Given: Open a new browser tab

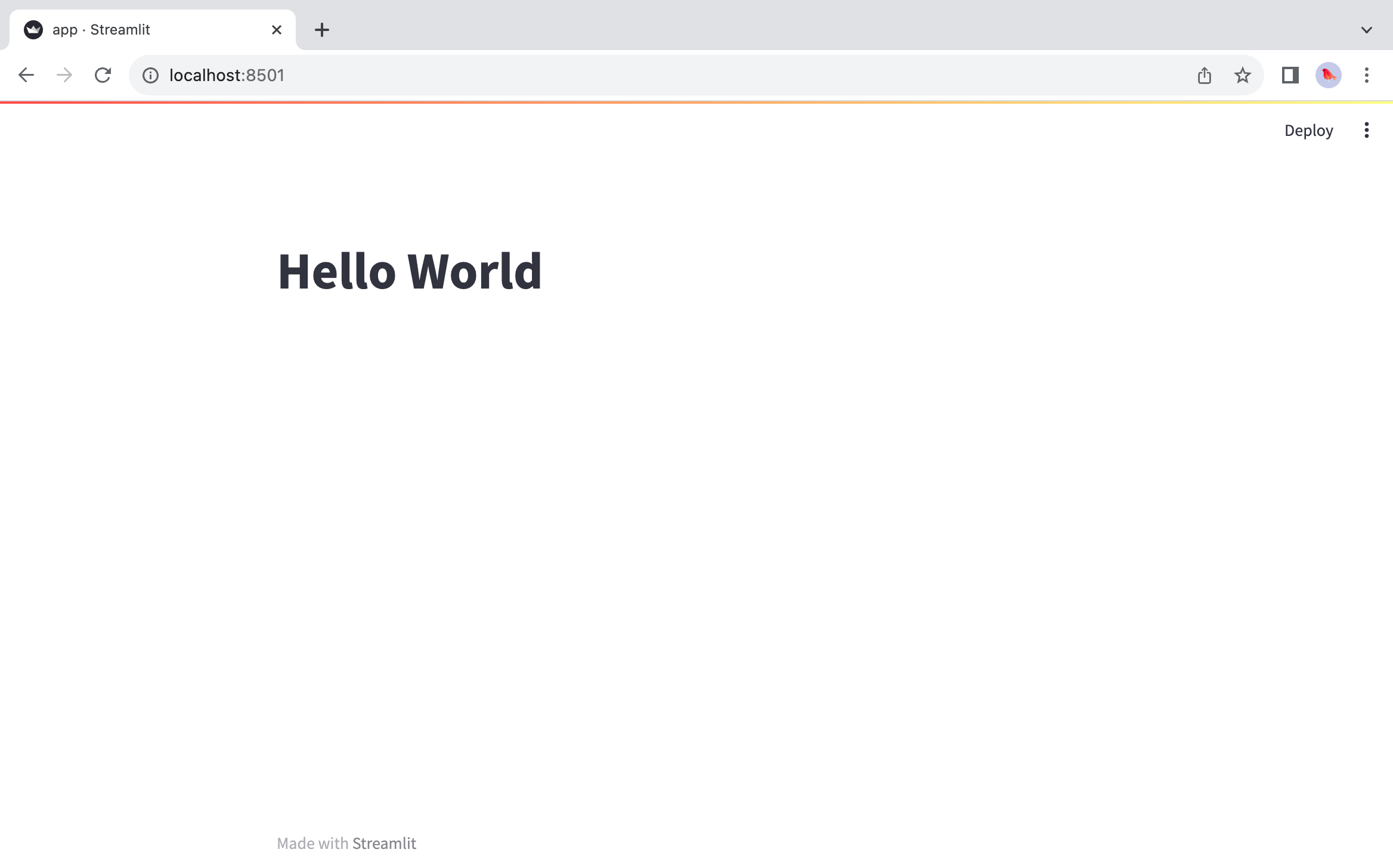Looking at the screenshot, I should pos(322,29).
